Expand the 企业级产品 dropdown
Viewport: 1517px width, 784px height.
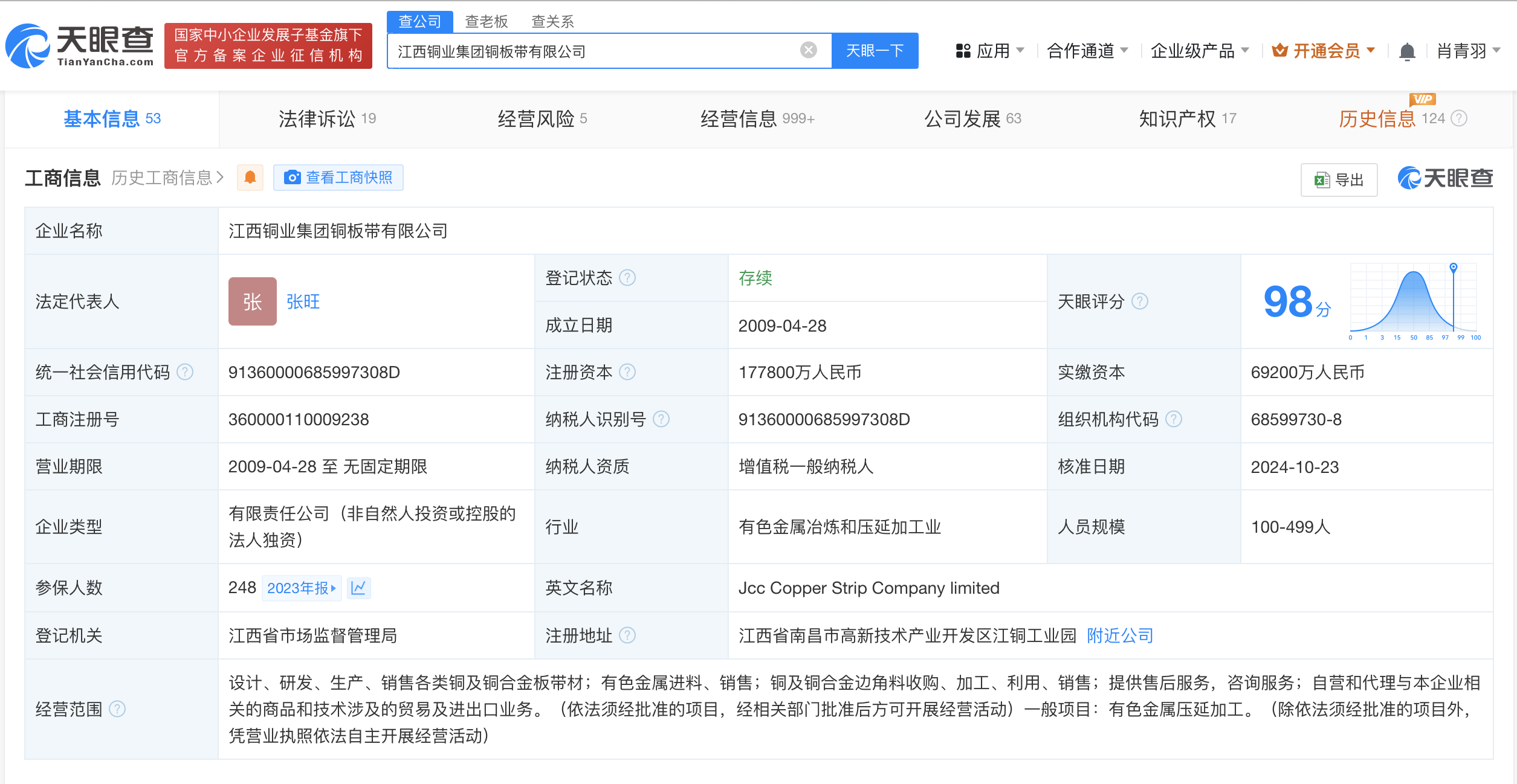click(x=1200, y=51)
